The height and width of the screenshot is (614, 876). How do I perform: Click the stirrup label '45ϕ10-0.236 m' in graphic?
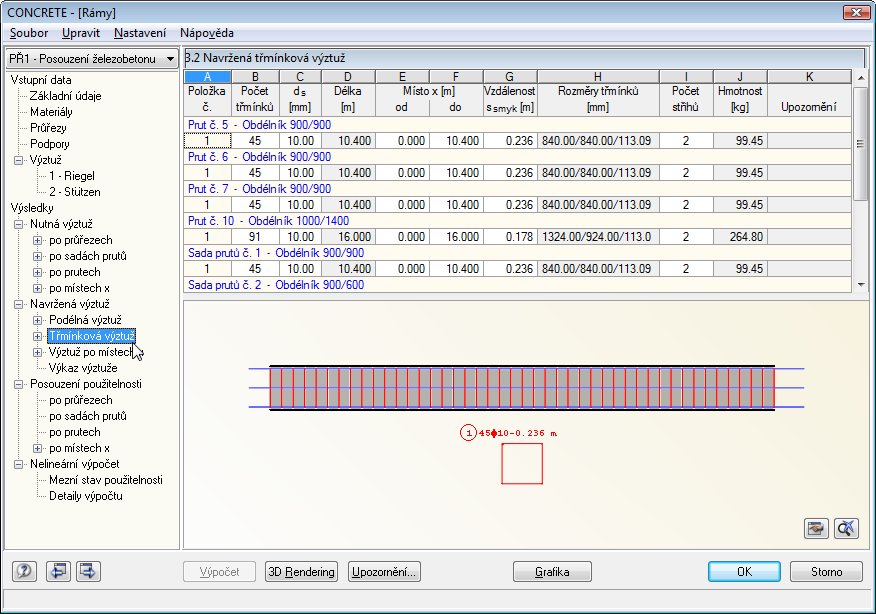tap(517, 433)
